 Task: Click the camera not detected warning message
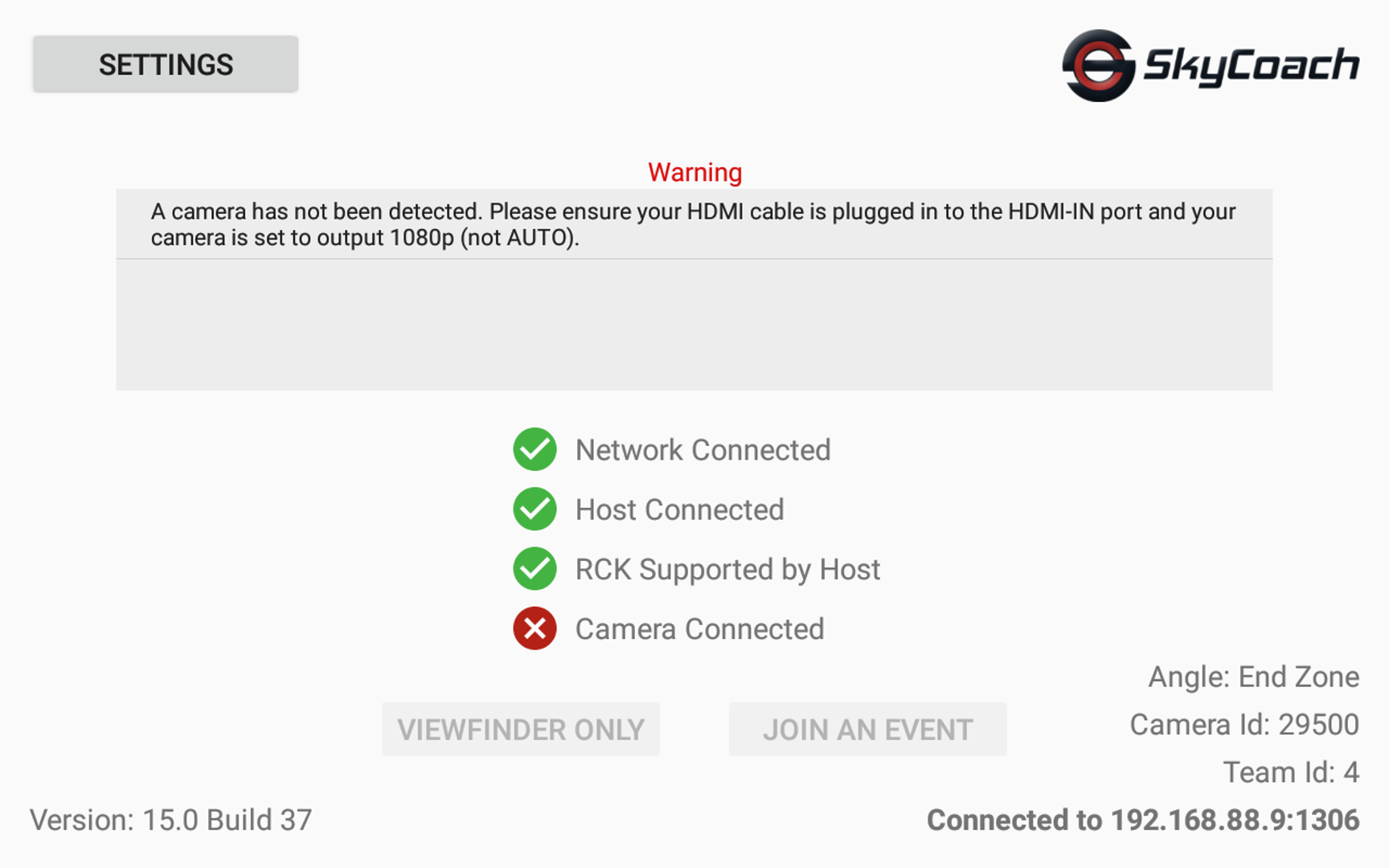pos(694,224)
